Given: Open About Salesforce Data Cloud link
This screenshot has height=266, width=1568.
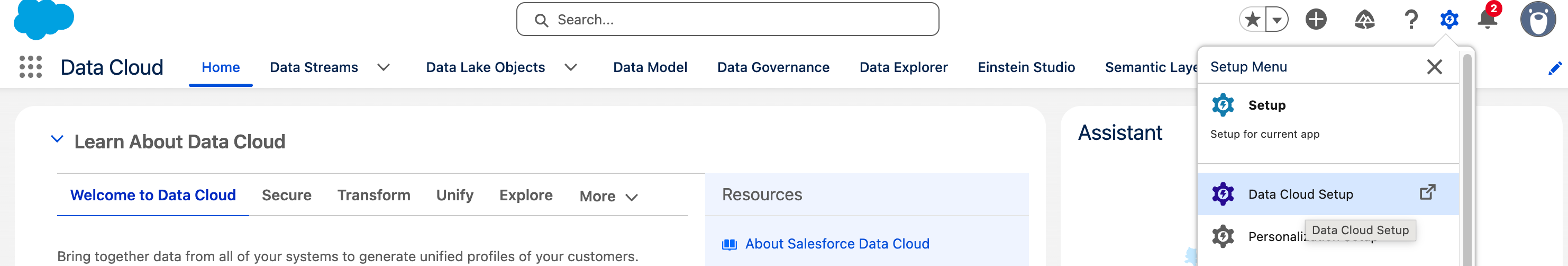Looking at the screenshot, I should click(x=837, y=244).
